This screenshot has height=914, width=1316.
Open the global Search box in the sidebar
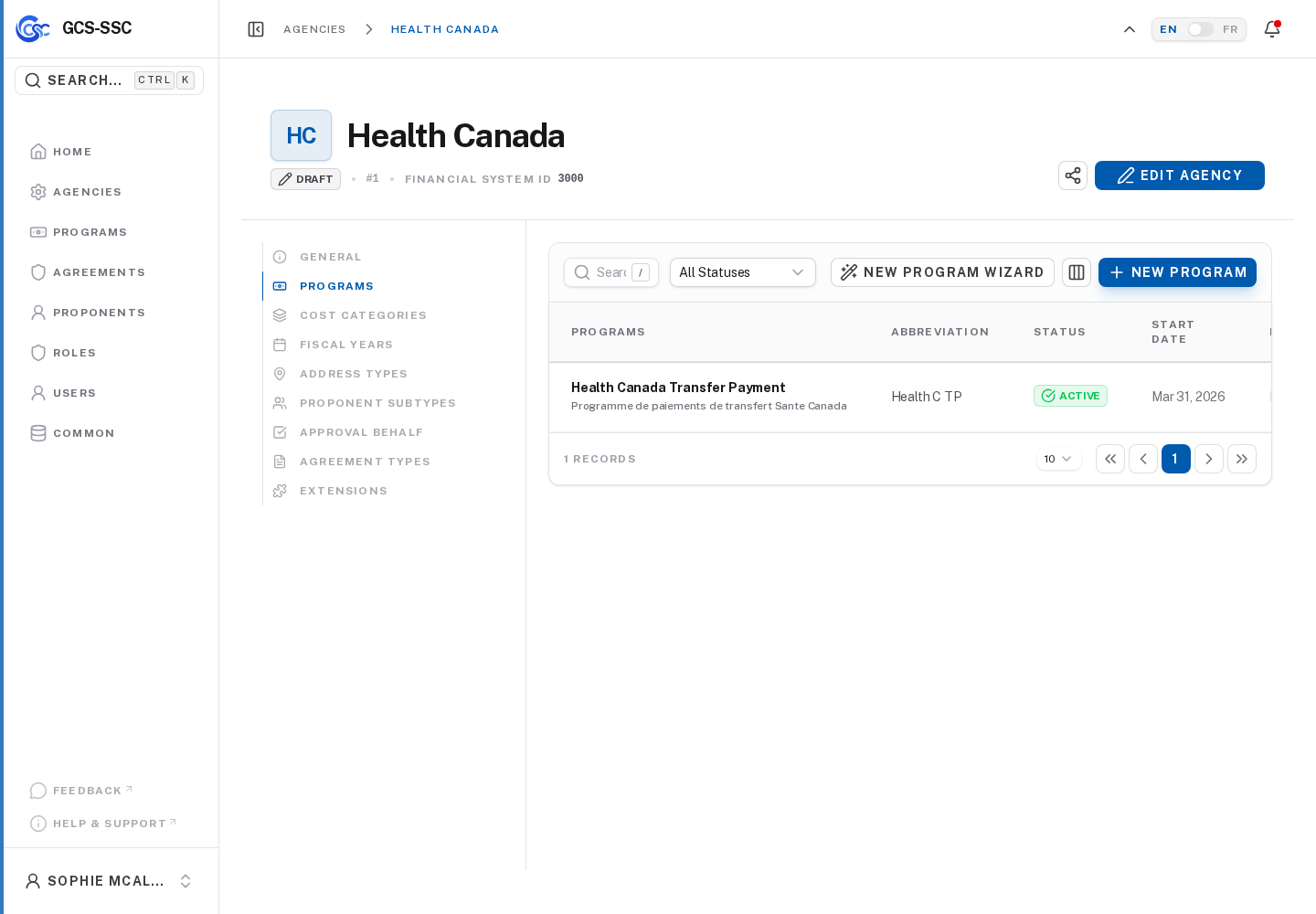(x=109, y=80)
